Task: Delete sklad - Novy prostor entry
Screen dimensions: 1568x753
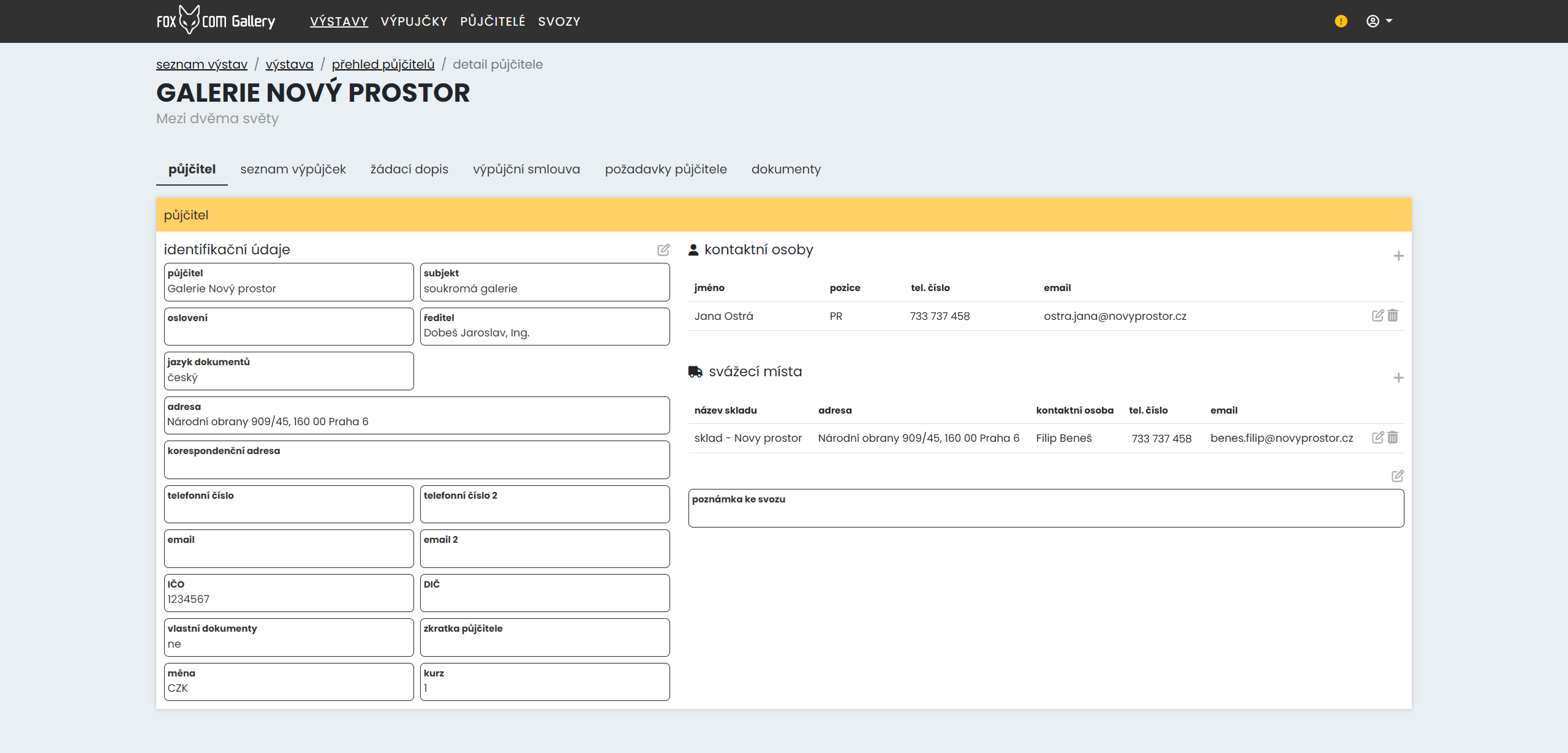Action: pyautogui.click(x=1393, y=437)
